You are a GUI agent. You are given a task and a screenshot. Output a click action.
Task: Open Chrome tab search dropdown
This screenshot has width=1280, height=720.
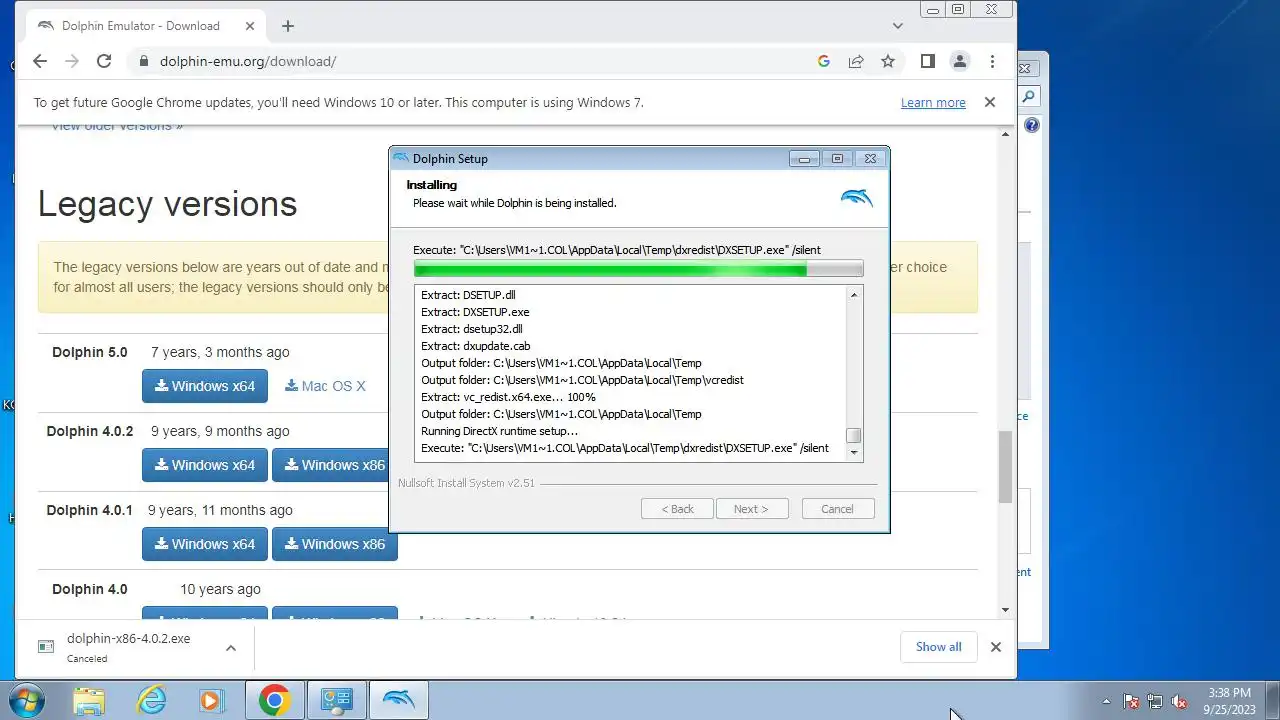(x=897, y=26)
